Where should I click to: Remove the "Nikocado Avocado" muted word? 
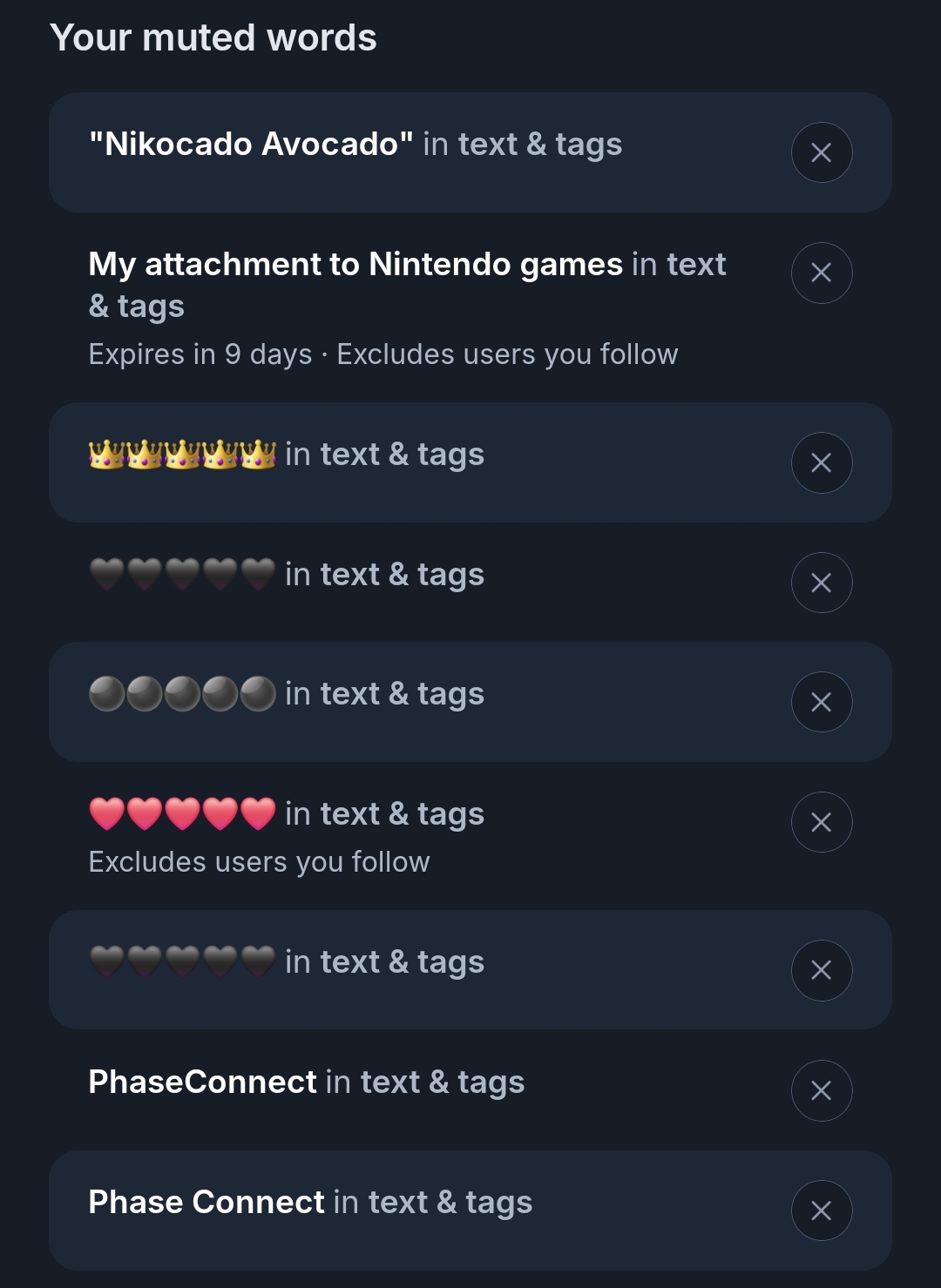(821, 152)
